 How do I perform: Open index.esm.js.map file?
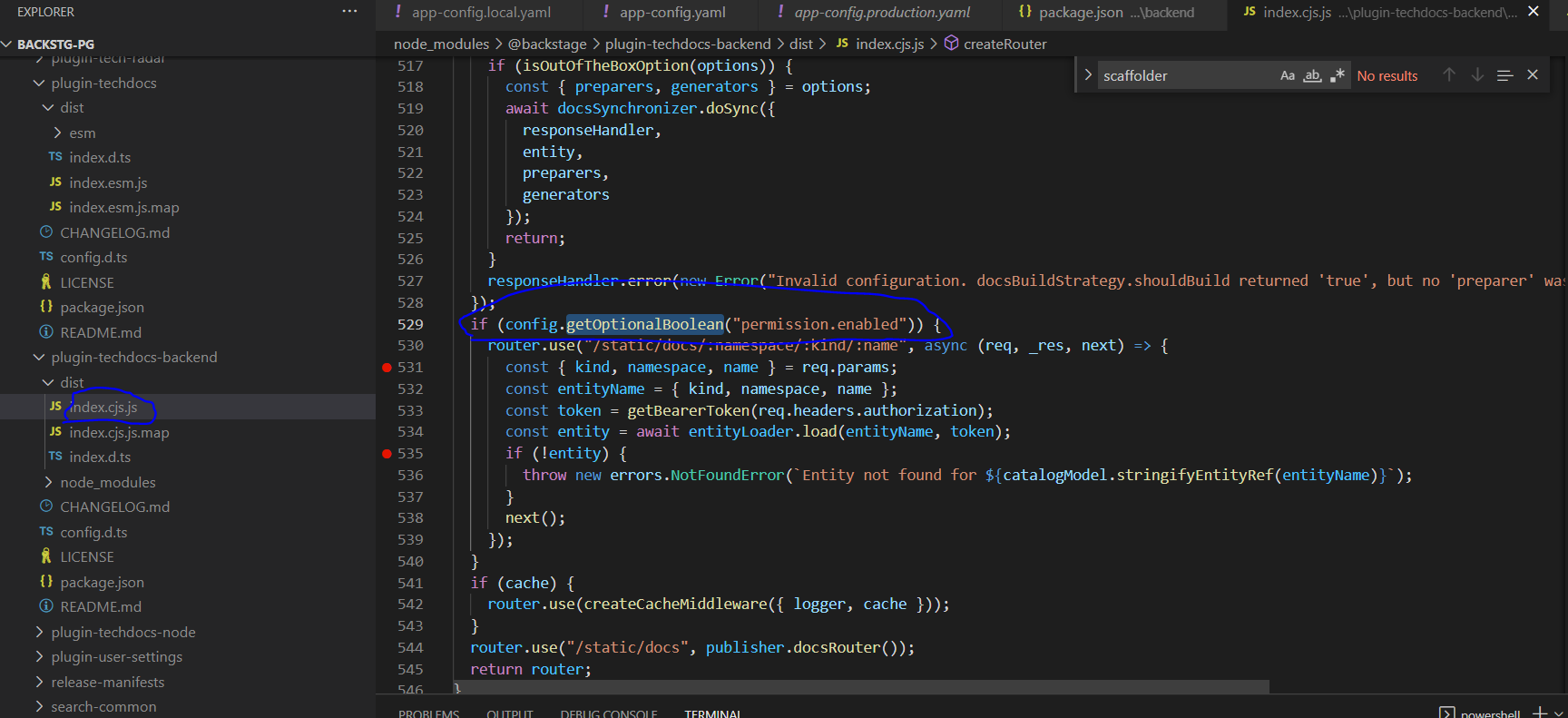tap(124, 207)
